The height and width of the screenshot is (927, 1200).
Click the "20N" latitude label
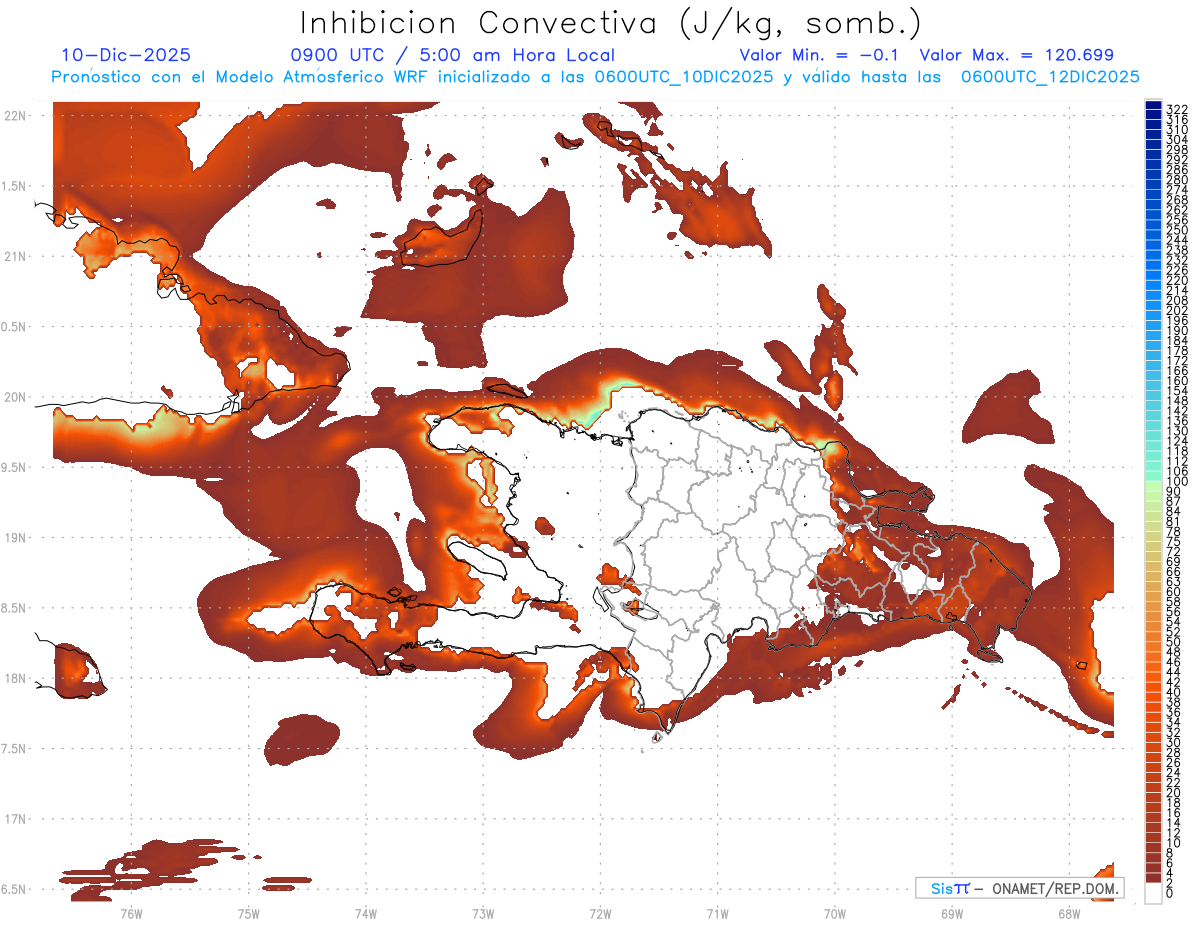pos(14,397)
